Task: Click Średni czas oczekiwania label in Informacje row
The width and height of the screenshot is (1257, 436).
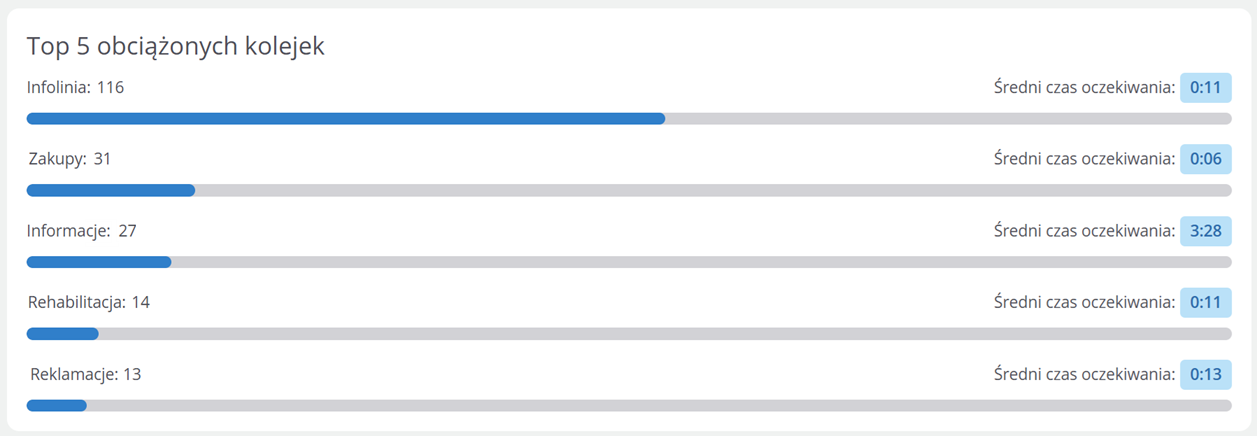Action: [1084, 231]
